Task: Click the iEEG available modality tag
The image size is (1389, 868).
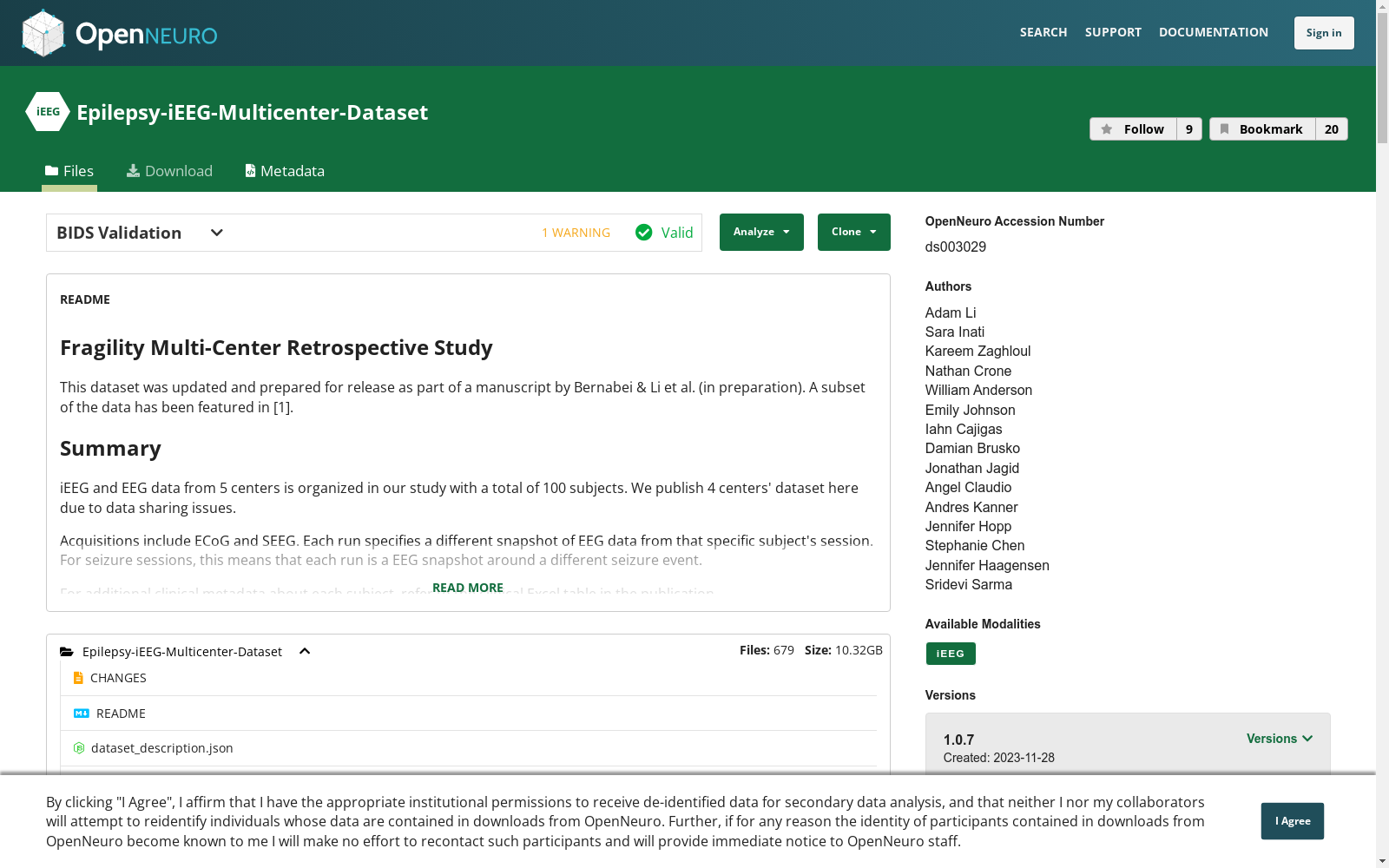Action: pos(951,654)
